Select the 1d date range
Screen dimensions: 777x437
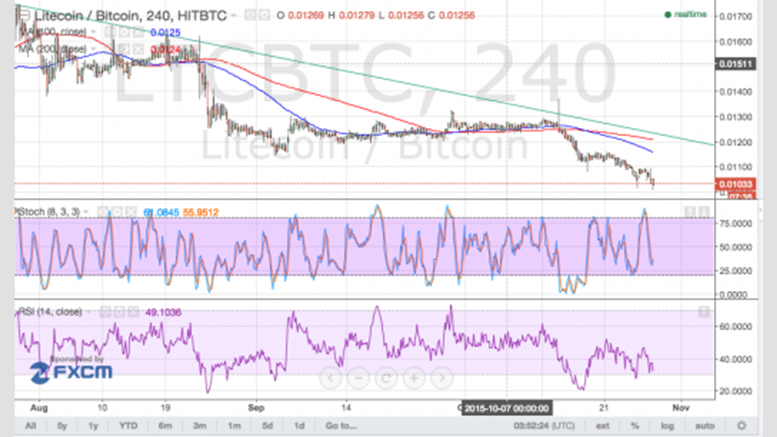(299, 426)
